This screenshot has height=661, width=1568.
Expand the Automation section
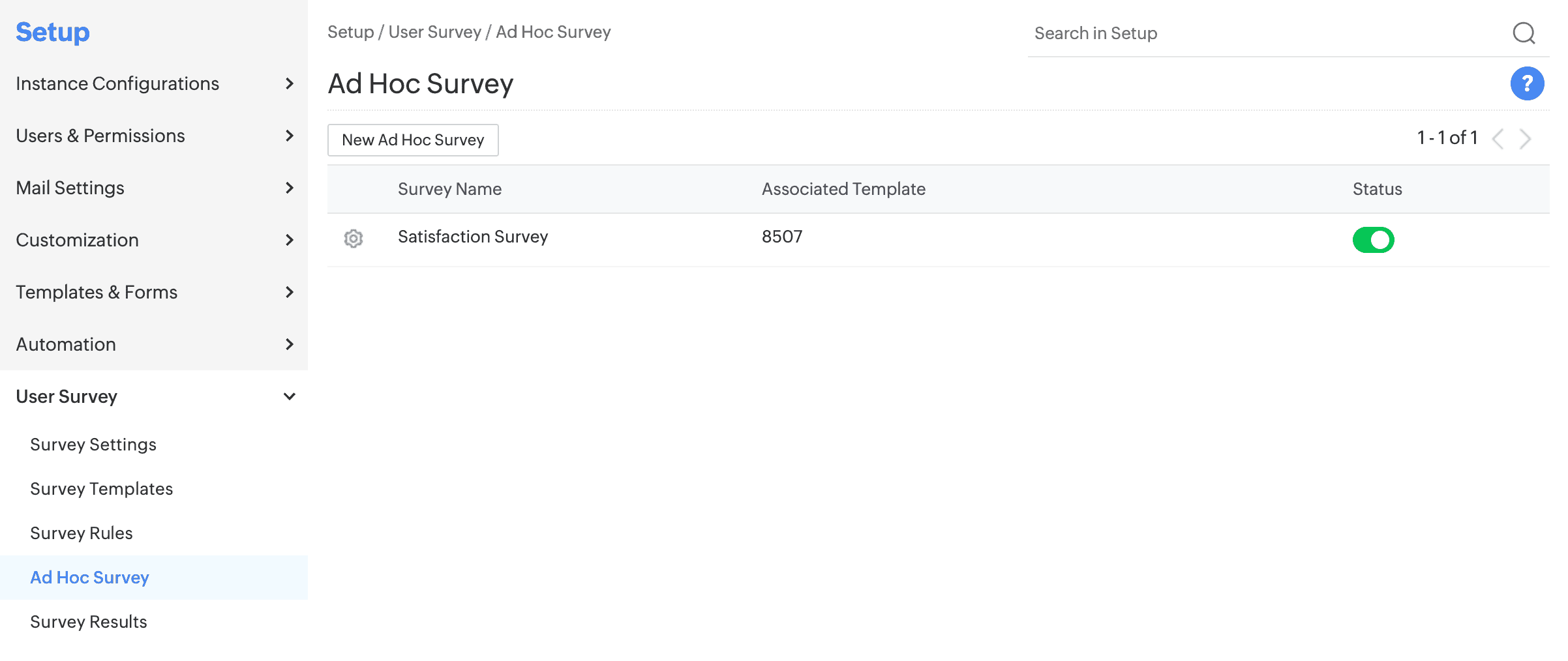tap(154, 344)
